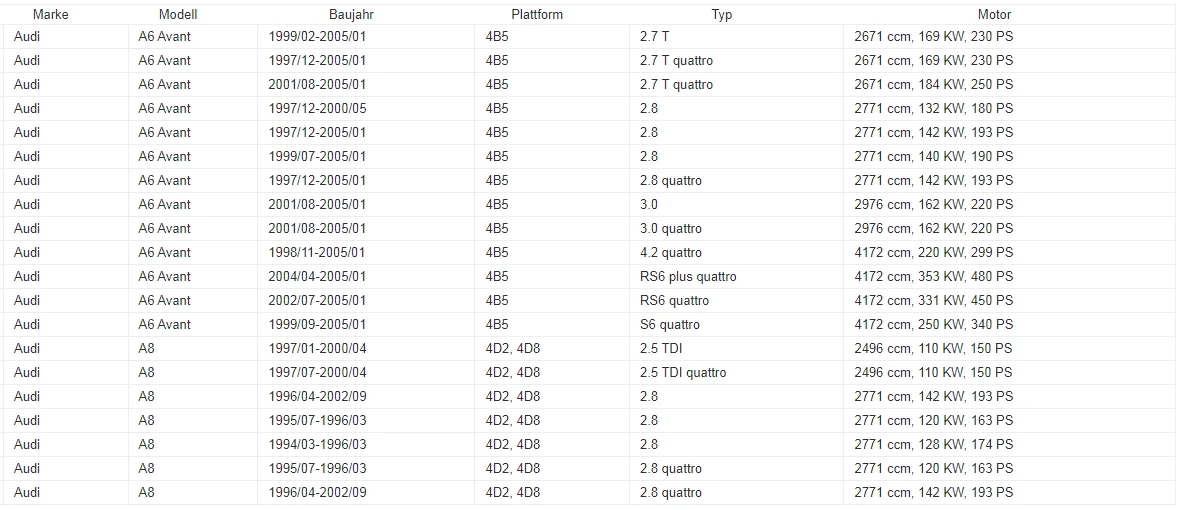Select the 2004/04-2005/01 Baujahr cell
Viewport: 1181px width, 510px height.
pyautogui.click(x=365, y=276)
